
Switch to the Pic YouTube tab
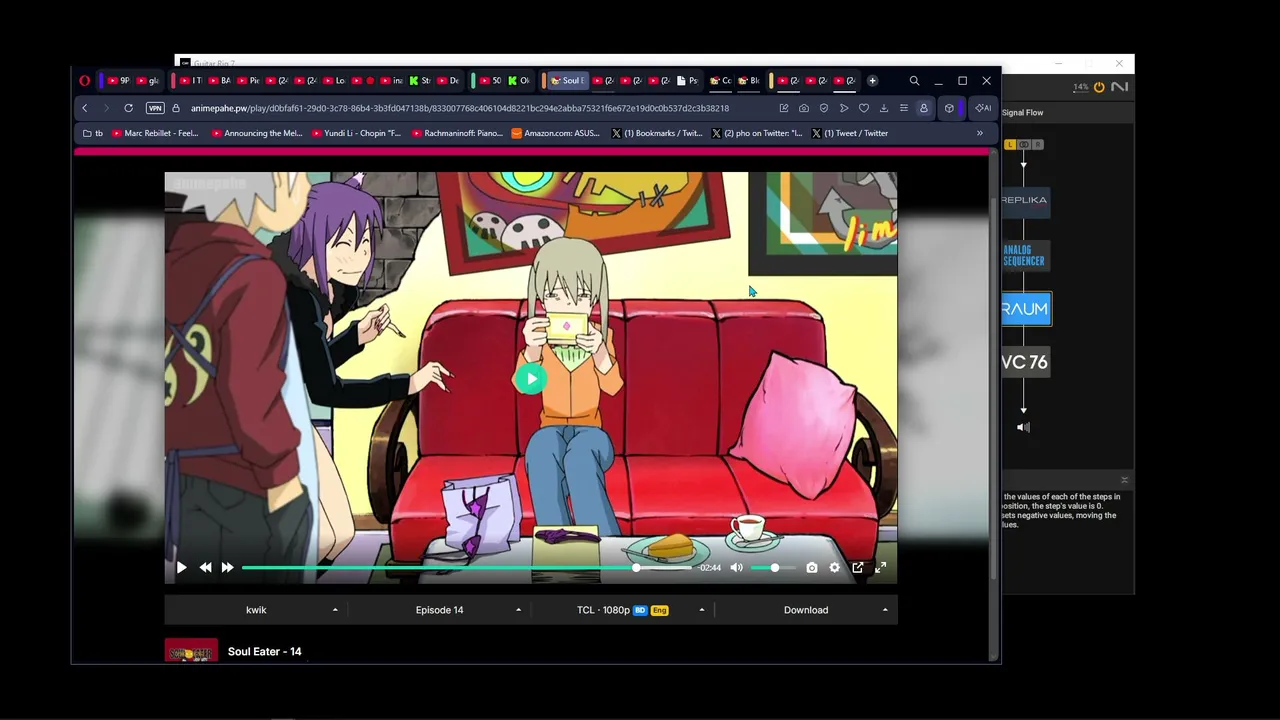point(248,81)
